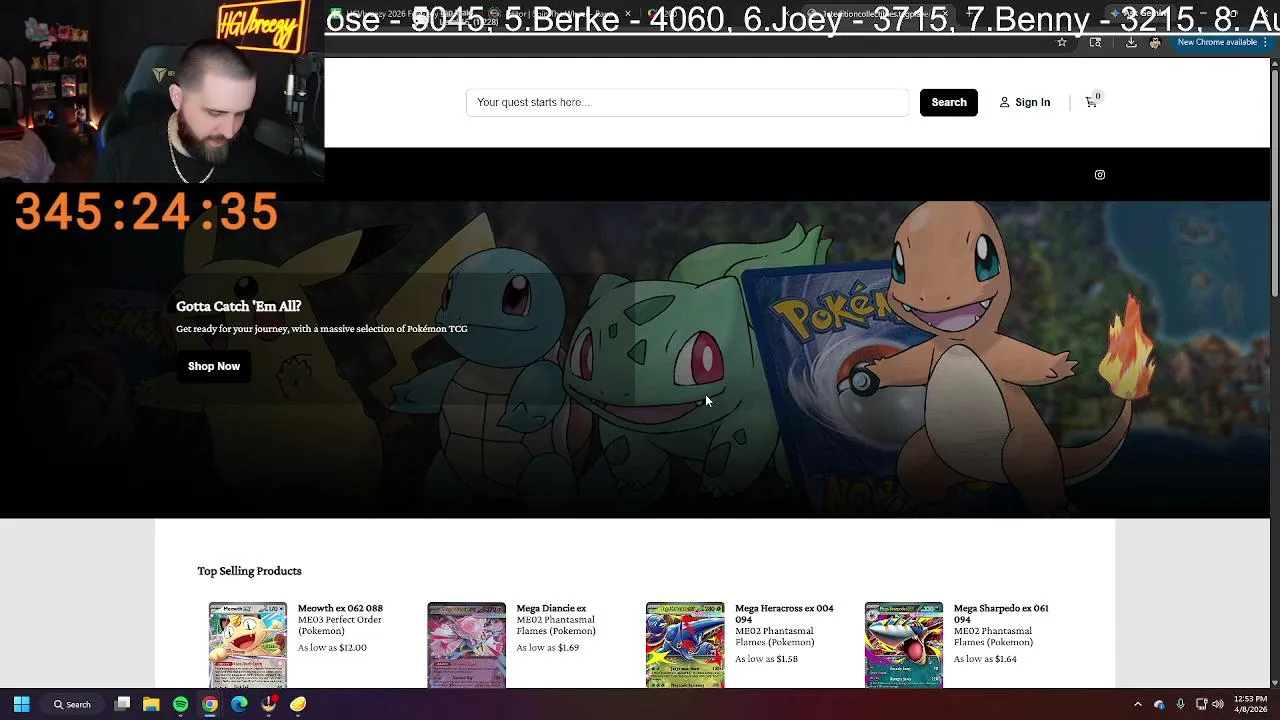Open File Explorer from the taskbar
The image size is (1280, 720).
pyautogui.click(x=151, y=704)
